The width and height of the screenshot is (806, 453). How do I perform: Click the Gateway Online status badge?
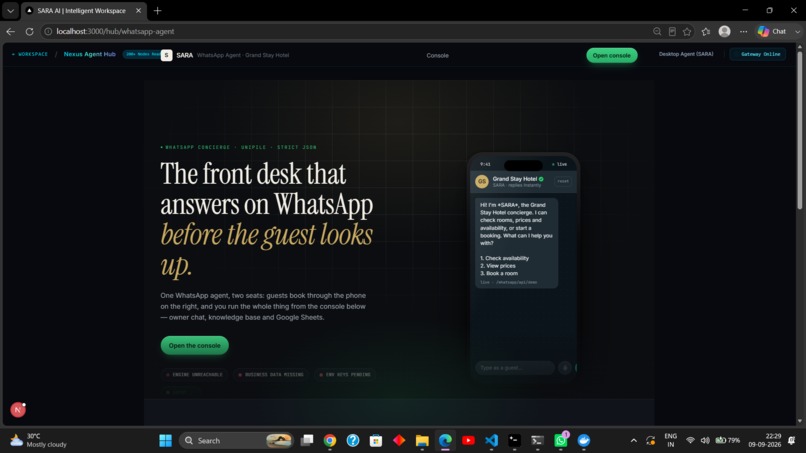click(x=758, y=54)
